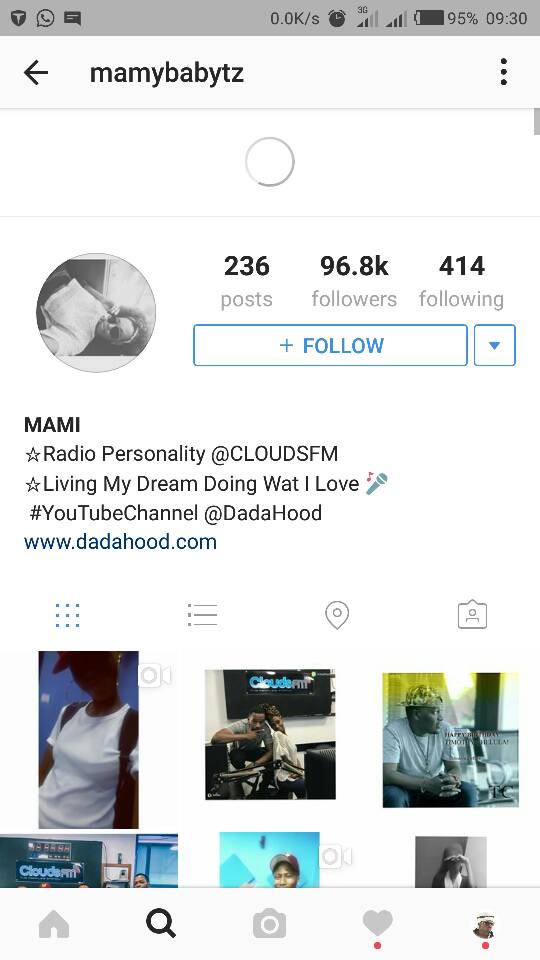Image resolution: width=540 pixels, height=960 pixels.
Task: Open the home feed icon
Action: (x=54, y=924)
